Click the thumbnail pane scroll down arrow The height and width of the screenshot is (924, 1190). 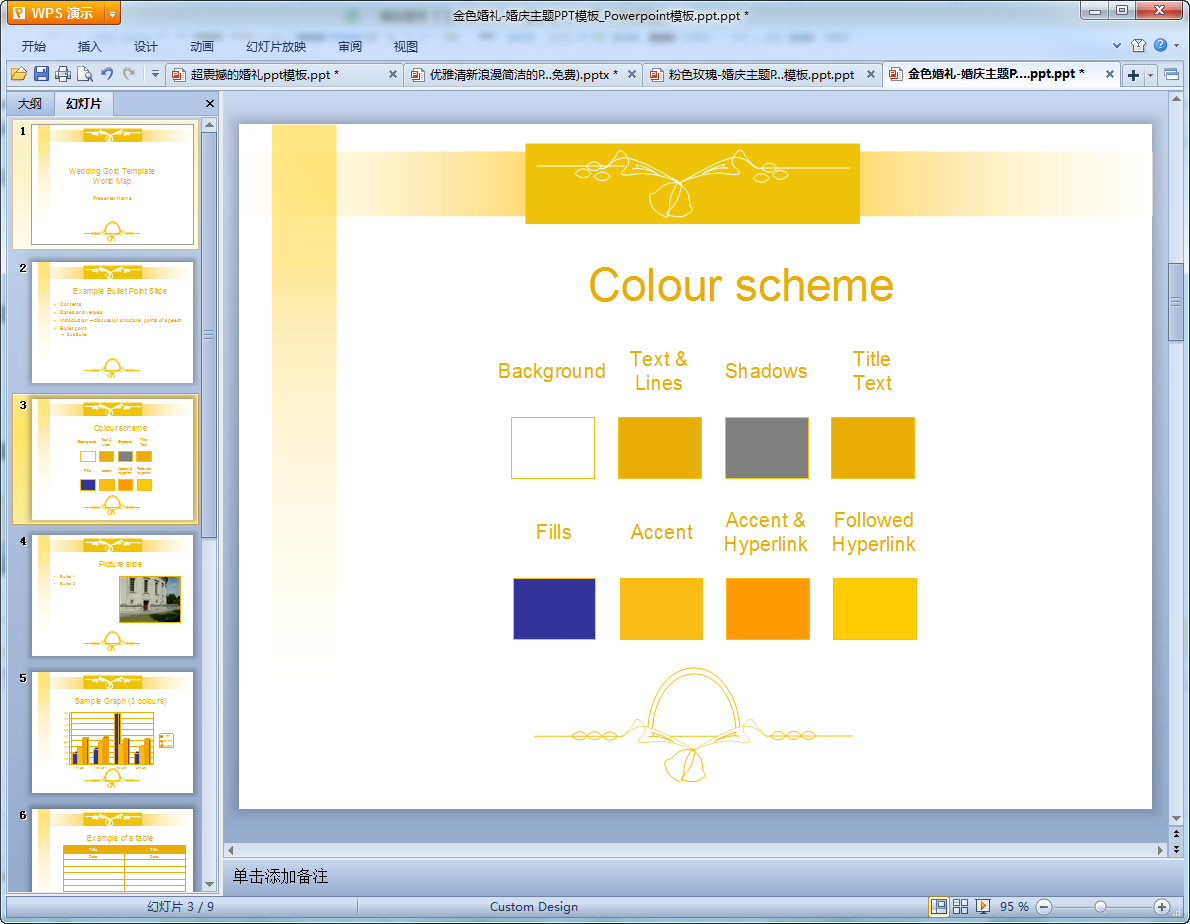(x=209, y=885)
